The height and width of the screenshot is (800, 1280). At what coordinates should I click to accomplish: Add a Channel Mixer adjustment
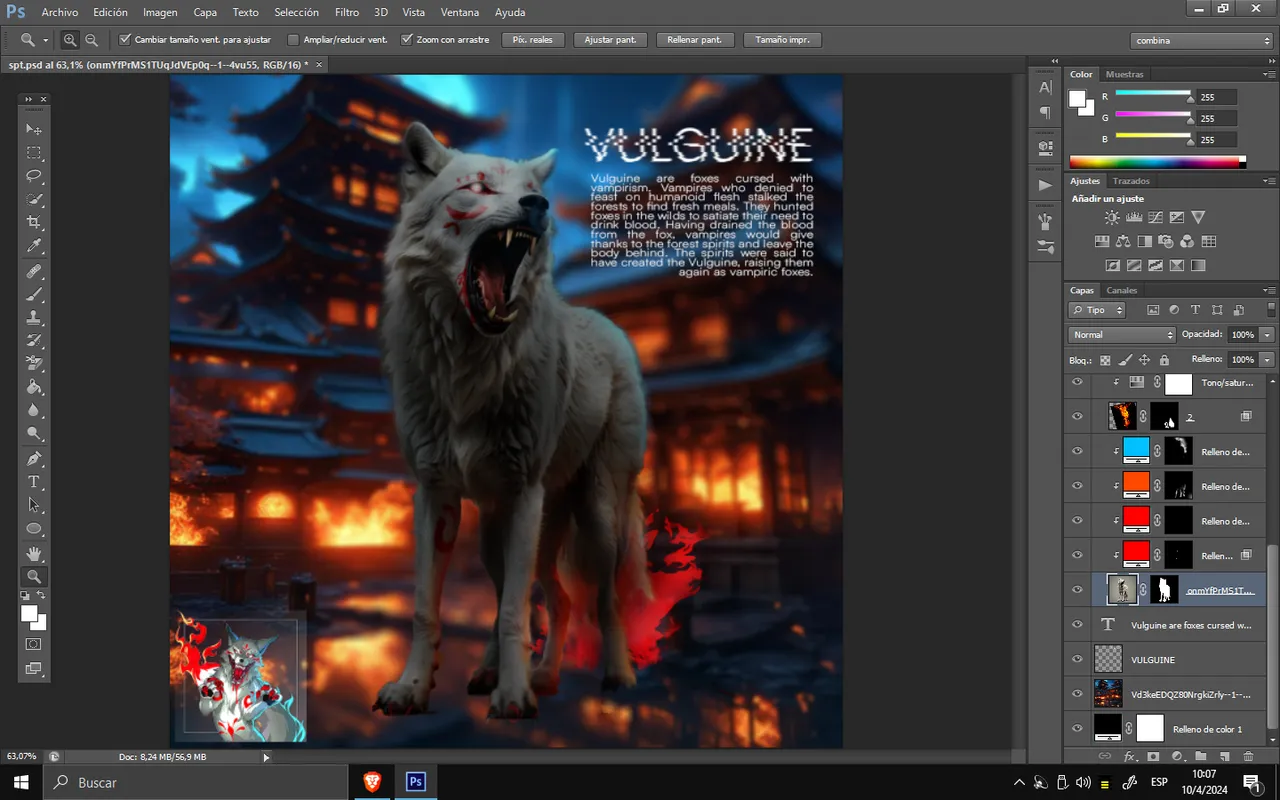click(1187, 241)
